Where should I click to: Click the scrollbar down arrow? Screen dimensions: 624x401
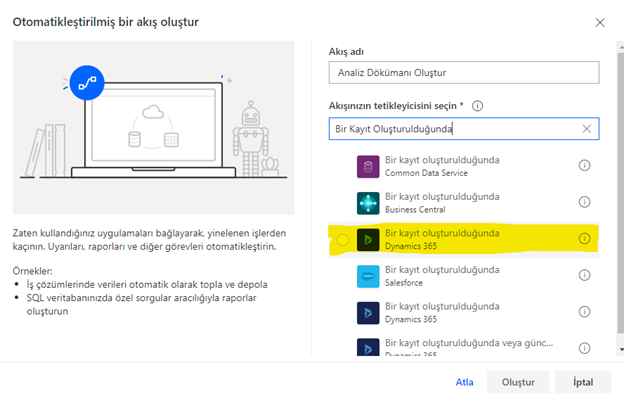[621, 349]
